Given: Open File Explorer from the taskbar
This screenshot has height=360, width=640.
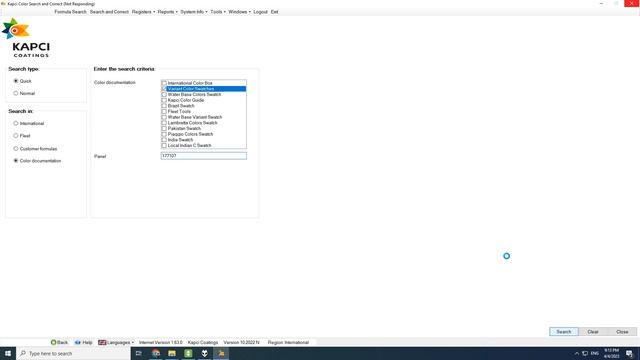Looking at the screenshot, I should pyautogui.click(x=172, y=353).
